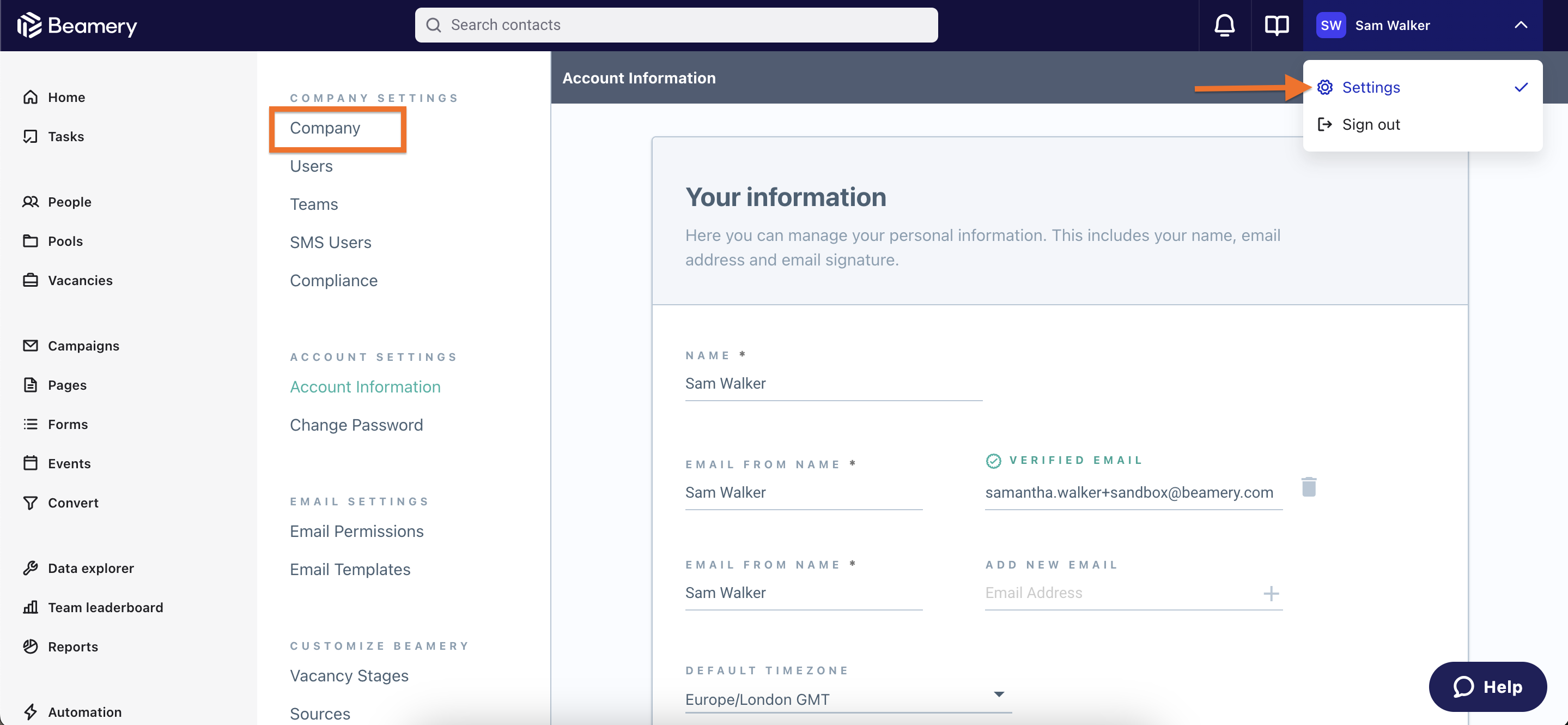This screenshot has width=1568, height=725.
Task: Open Company settings link
Action: tap(325, 128)
